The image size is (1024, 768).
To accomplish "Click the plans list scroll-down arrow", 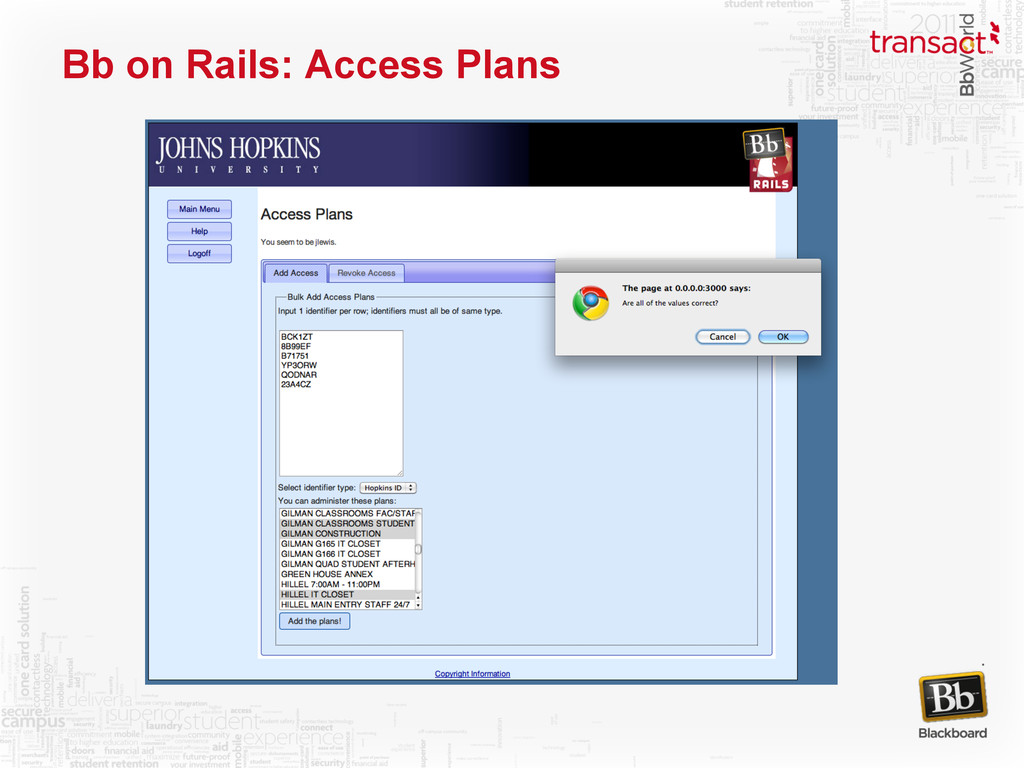I will 419,605.
